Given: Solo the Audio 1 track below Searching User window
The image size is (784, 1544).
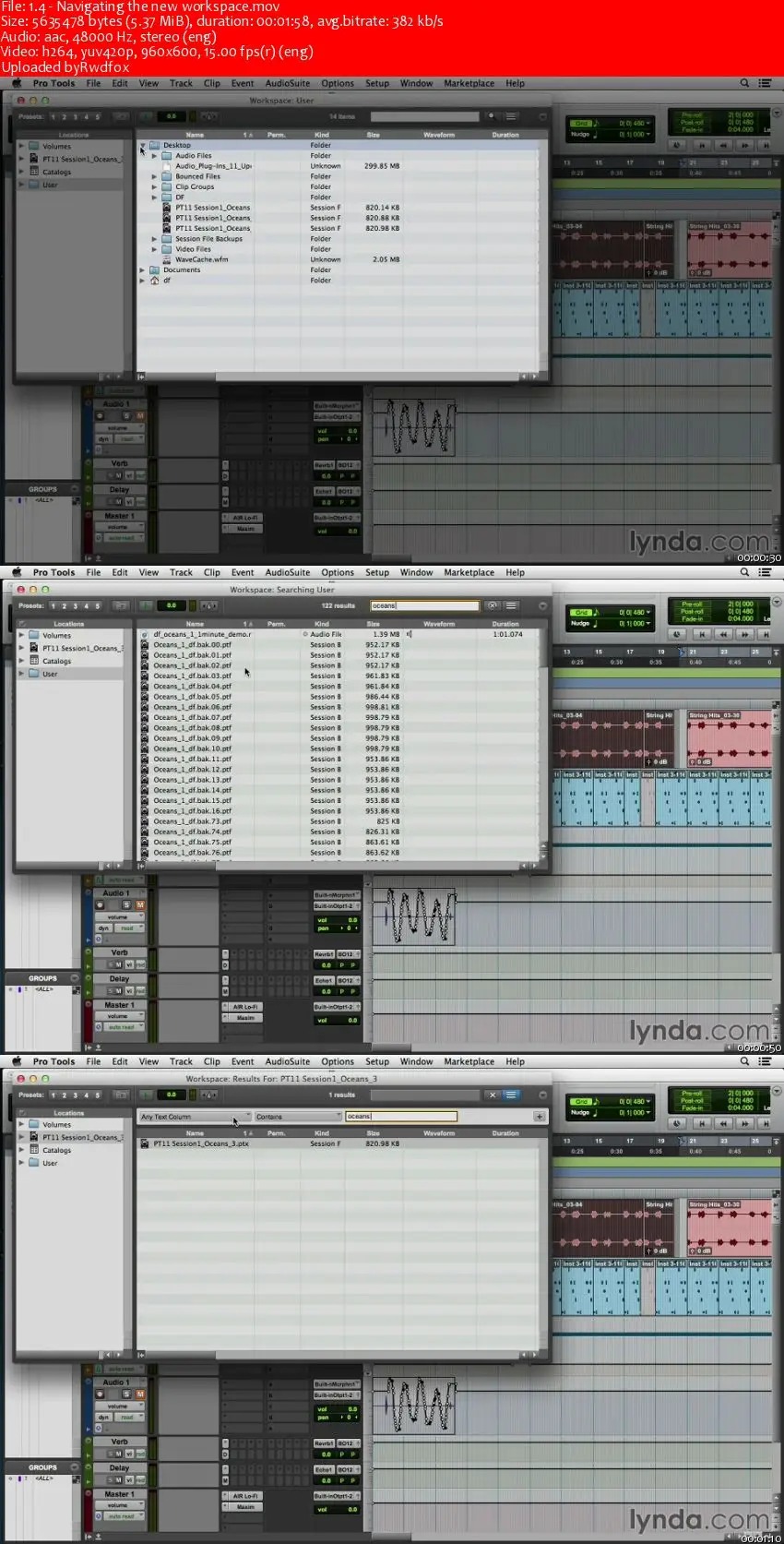Looking at the screenshot, I should pyautogui.click(x=127, y=904).
